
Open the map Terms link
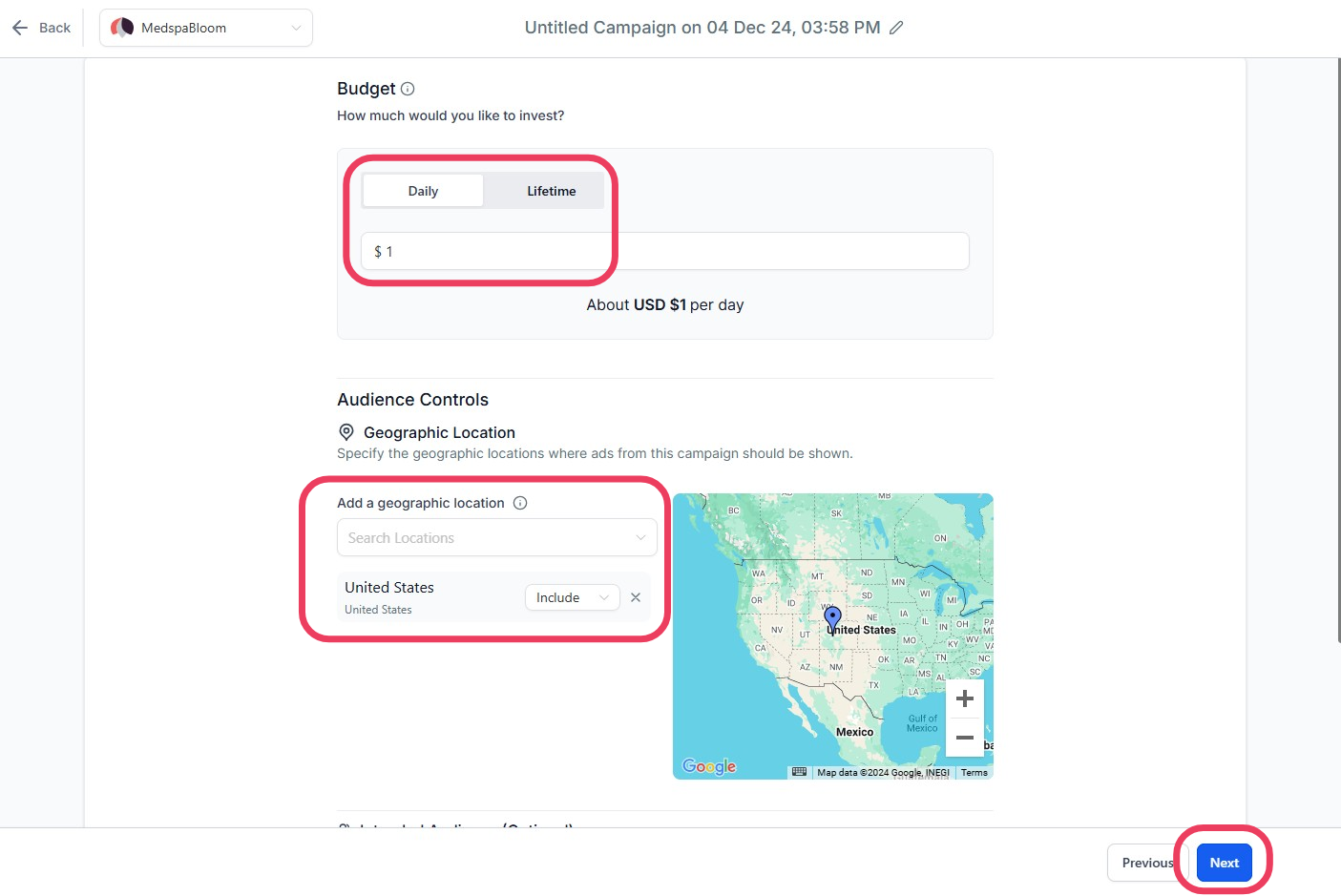click(x=974, y=772)
